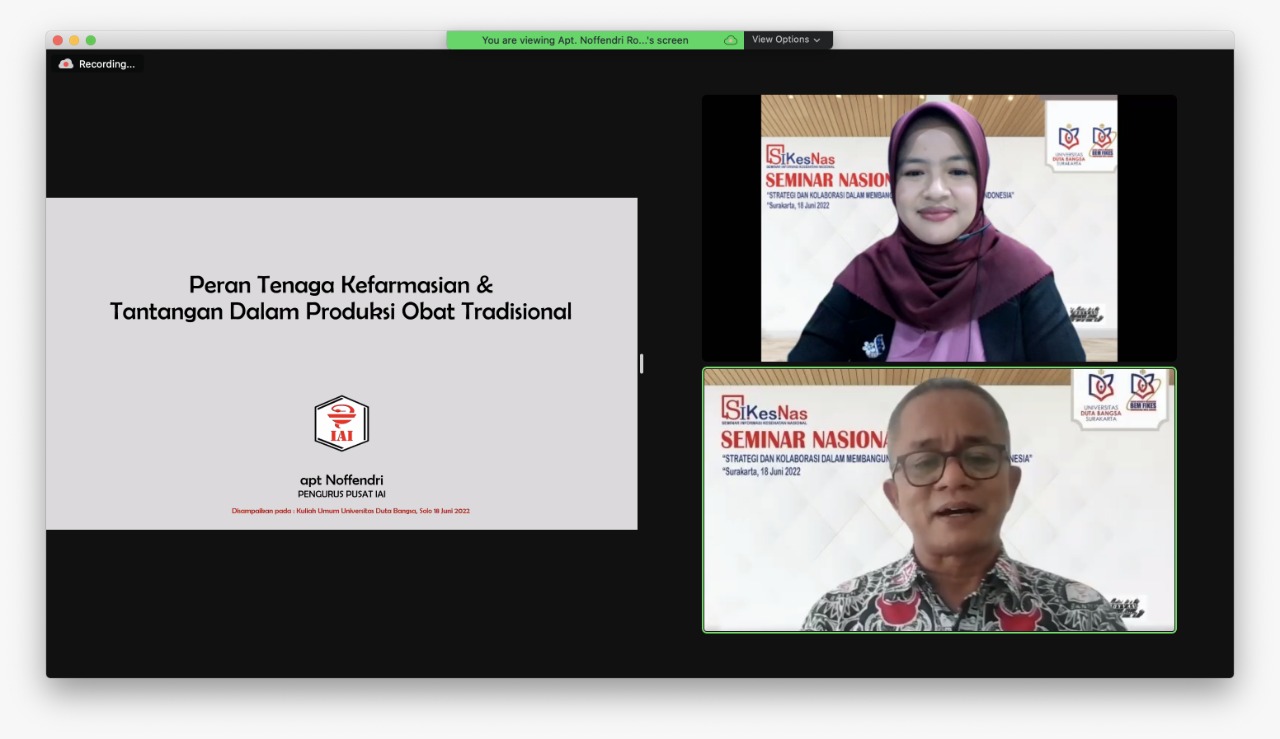This screenshot has height=739, width=1280.
Task: Click the red cloud recording icon
Action: (66, 64)
